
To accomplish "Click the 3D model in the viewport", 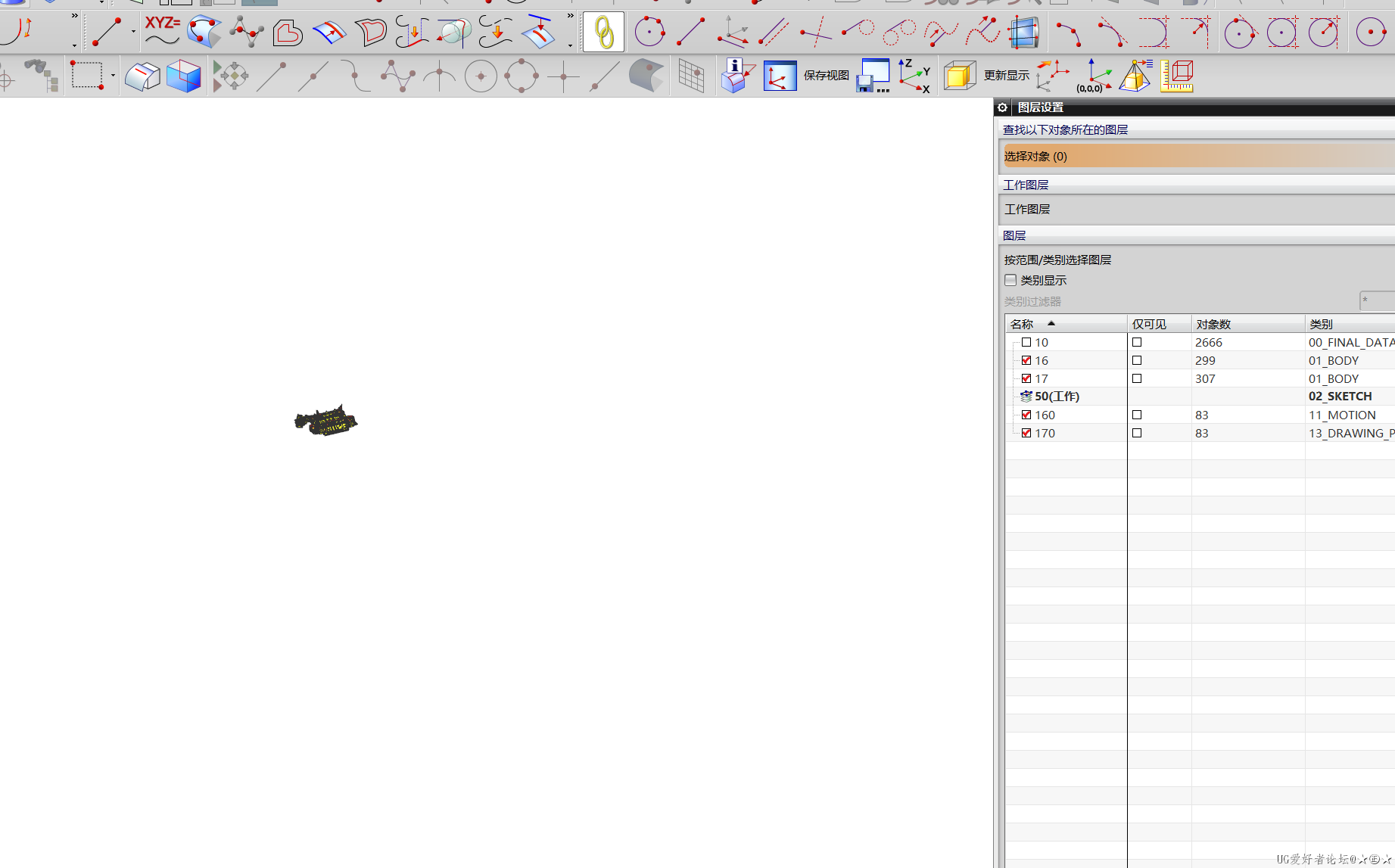I will (x=325, y=420).
